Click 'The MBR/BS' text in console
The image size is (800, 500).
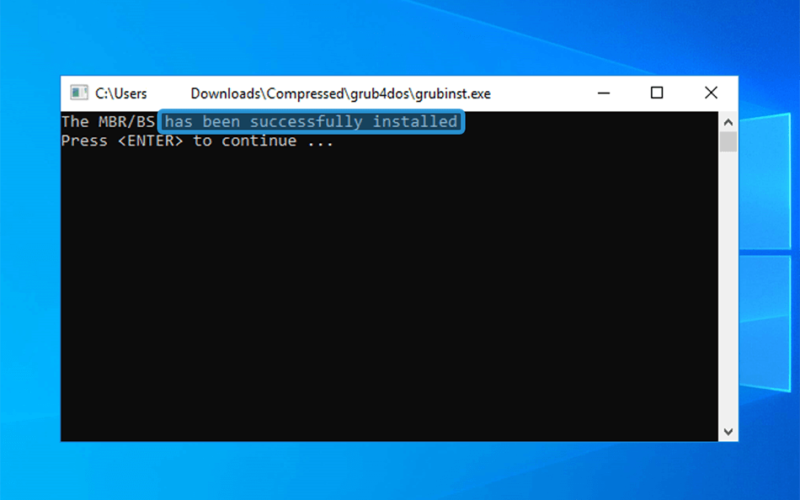[x=108, y=121]
